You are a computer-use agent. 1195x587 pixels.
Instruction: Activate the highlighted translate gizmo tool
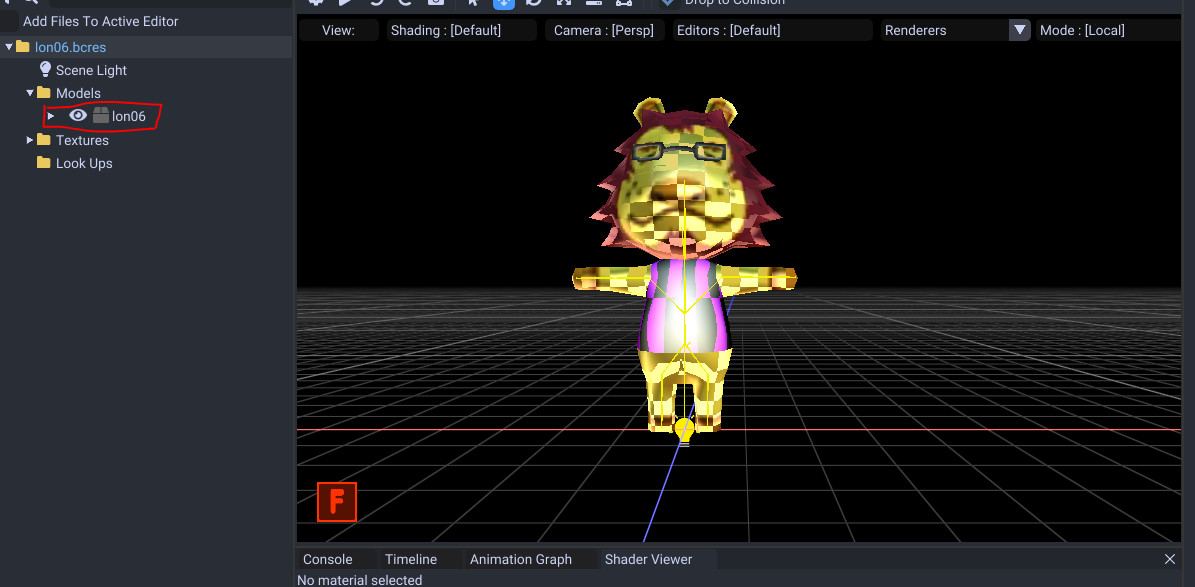(503, 4)
